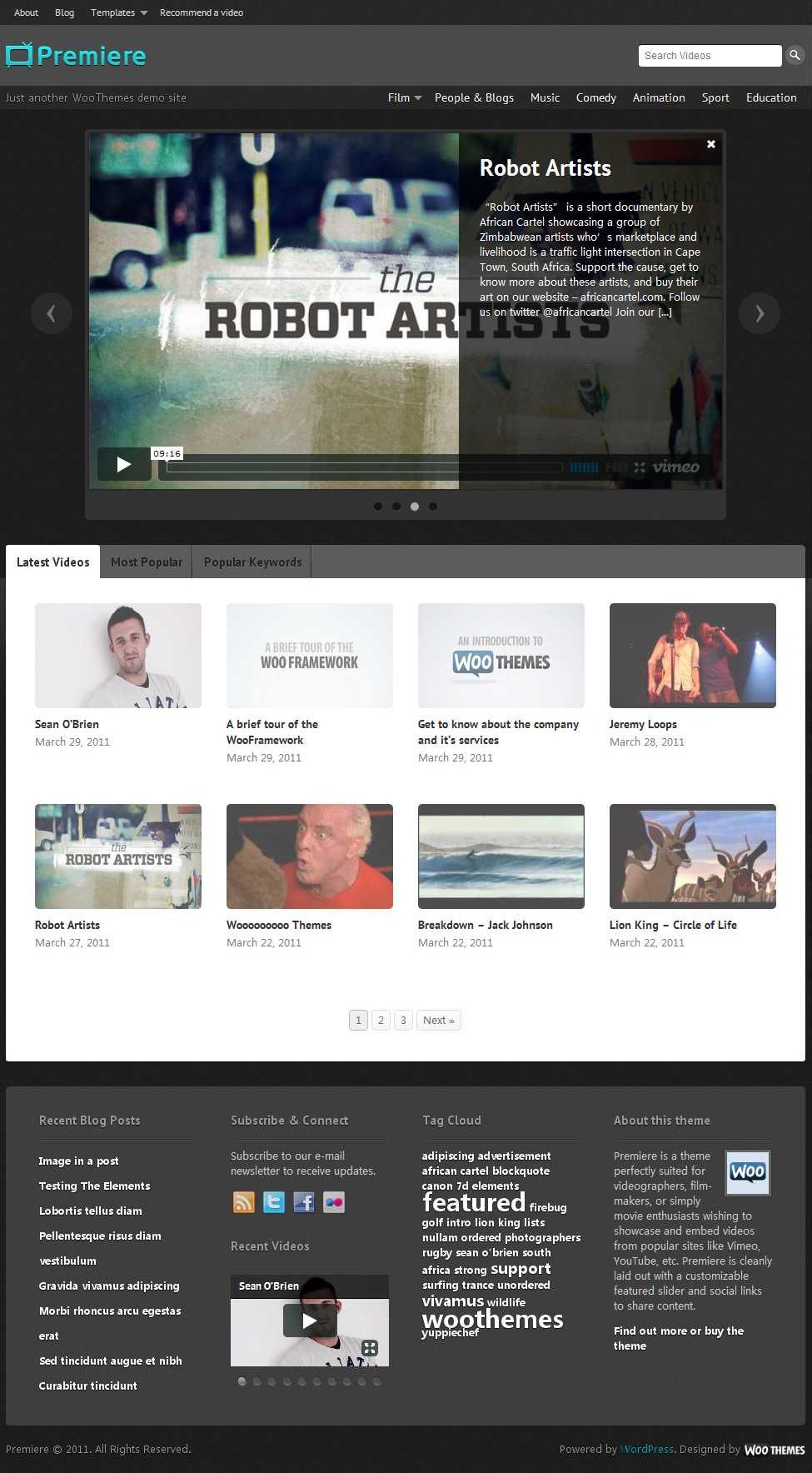Select the second slider pagination dot
The height and width of the screenshot is (1473, 812).
click(396, 506)
